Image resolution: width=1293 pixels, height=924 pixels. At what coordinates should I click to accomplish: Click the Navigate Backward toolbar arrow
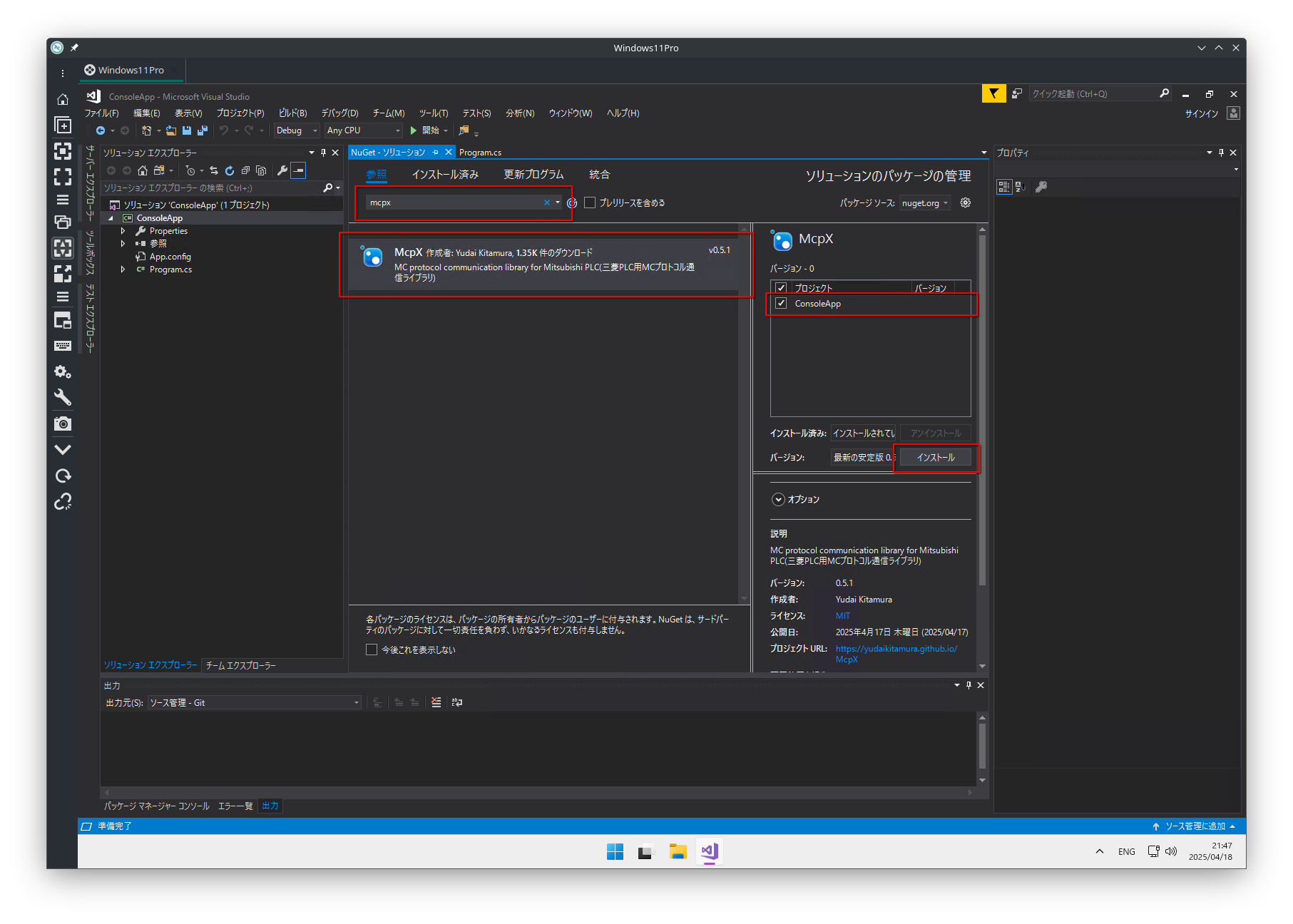(x=101, y=130)
